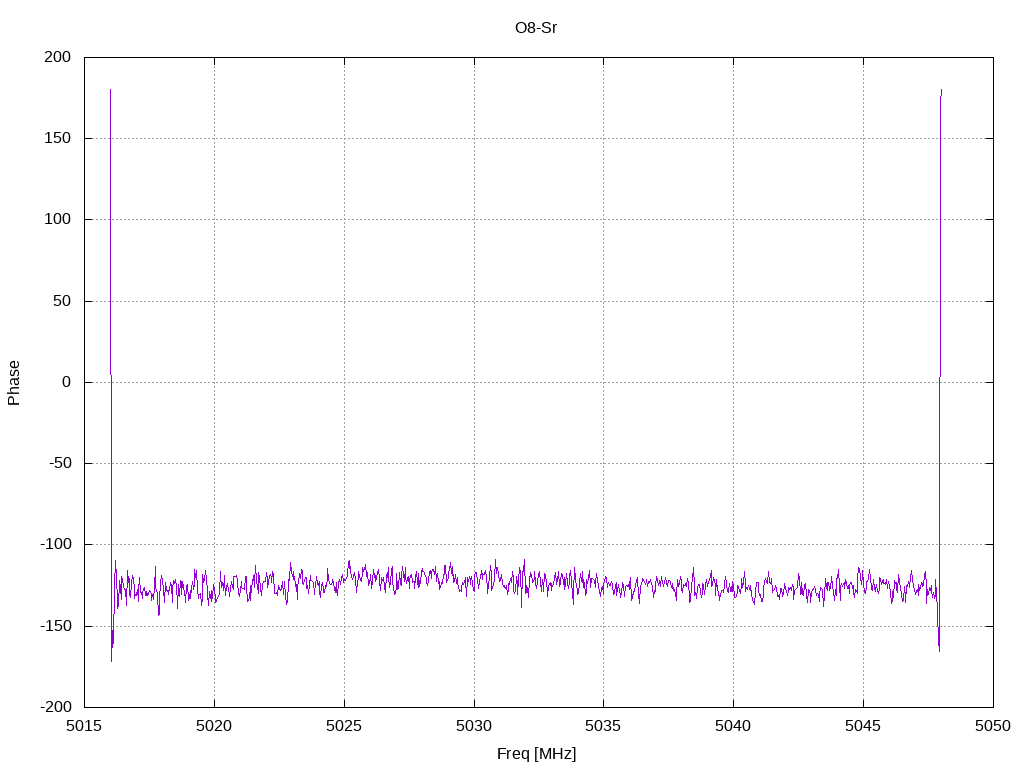Viewport: 1024px width, 768px height.
Task: Click y-axis tick label 0
Action: (67, 382)
